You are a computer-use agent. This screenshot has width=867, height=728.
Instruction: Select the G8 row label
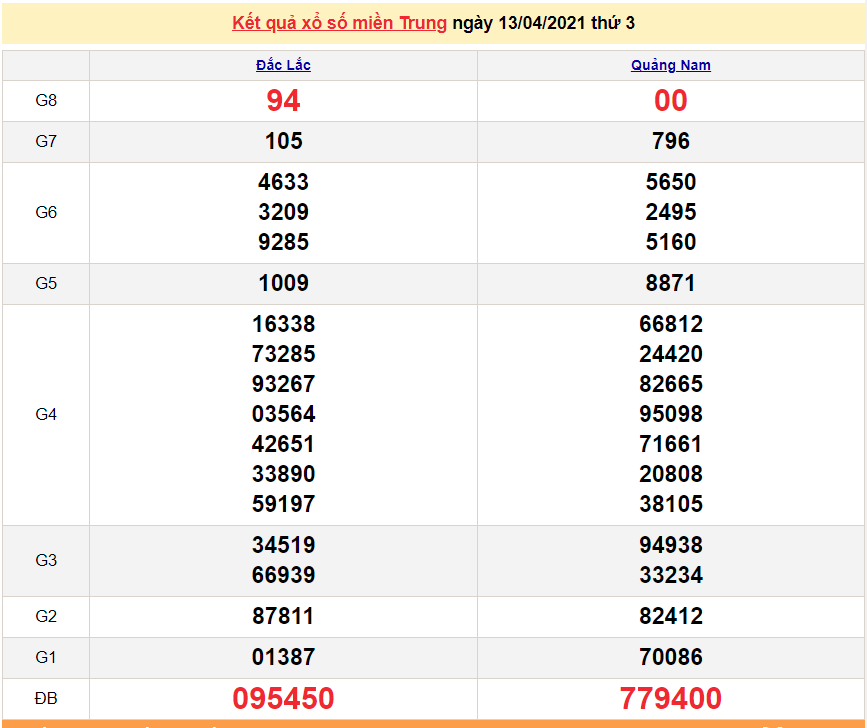click(46, 100)
